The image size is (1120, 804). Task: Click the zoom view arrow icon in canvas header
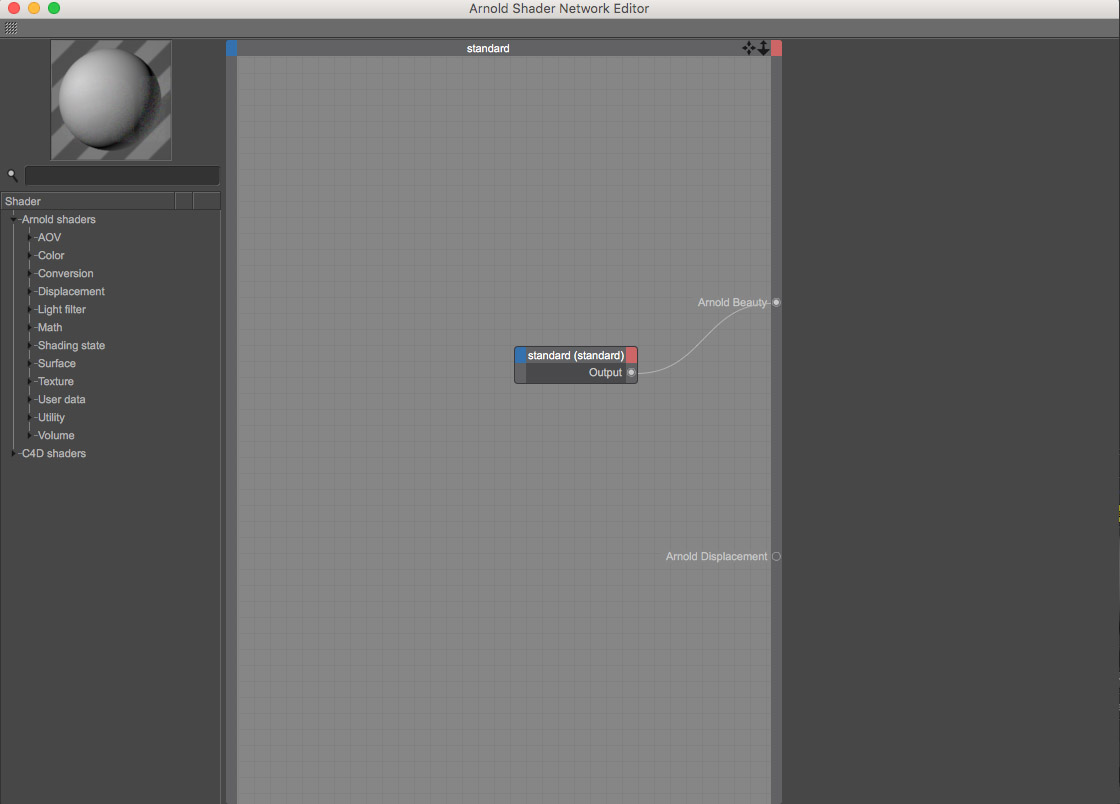click(763, 48)
